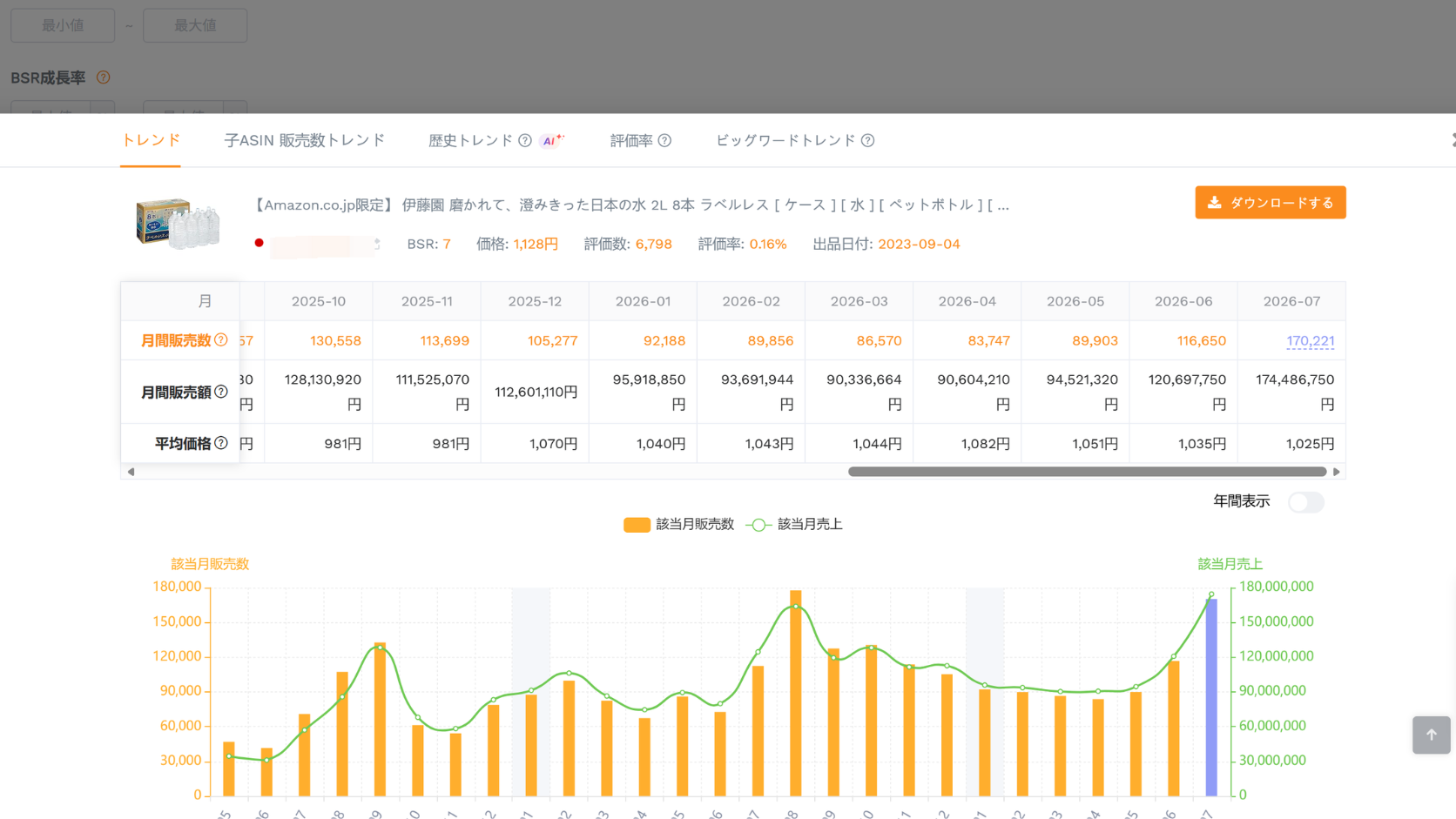Toggle 該当月販売数 legend series visibility

679,524
